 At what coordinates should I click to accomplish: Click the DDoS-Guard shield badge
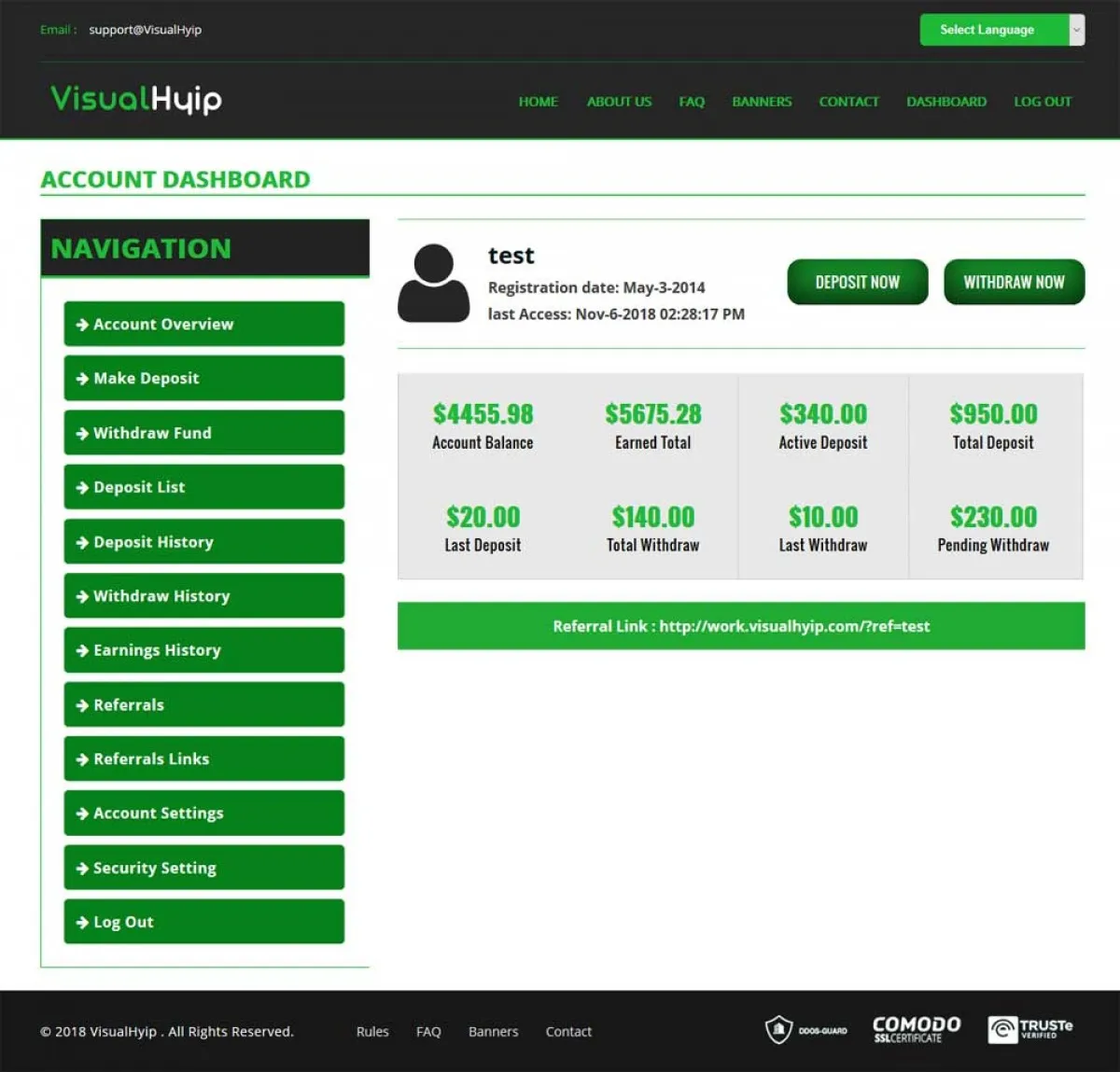[805, 1030]
